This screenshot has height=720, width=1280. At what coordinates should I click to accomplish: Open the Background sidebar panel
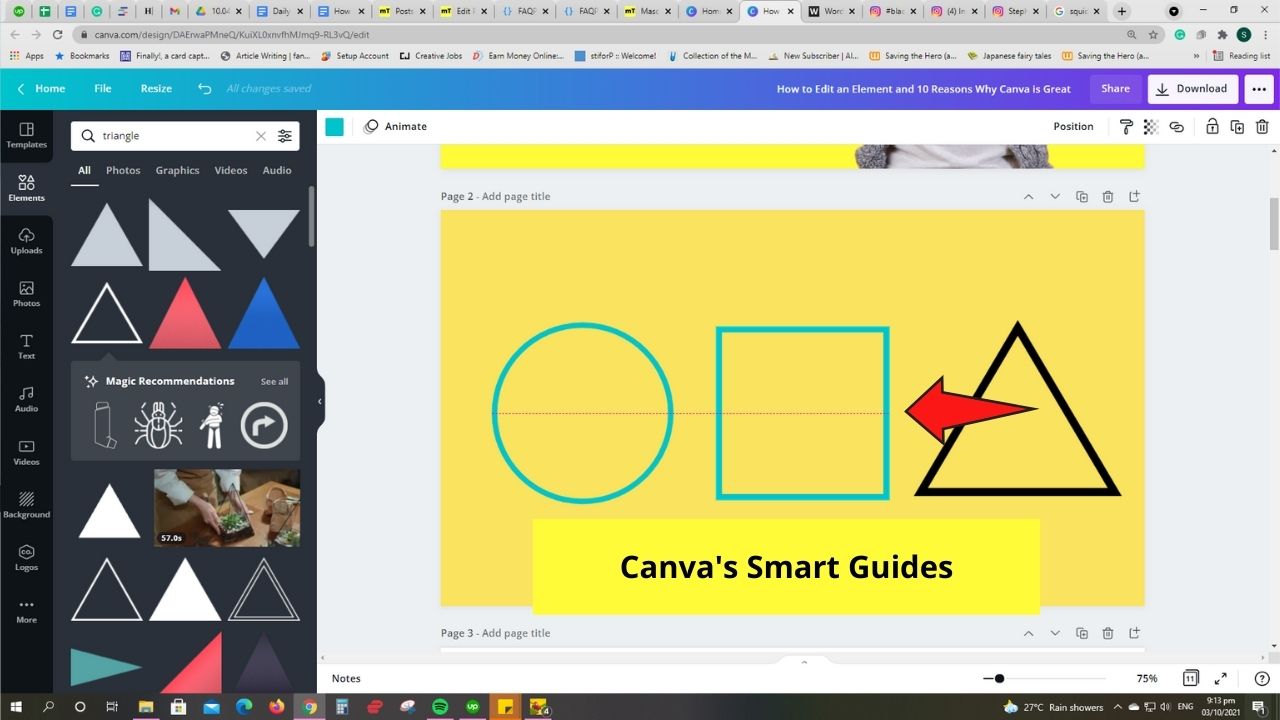coord(26,505)
